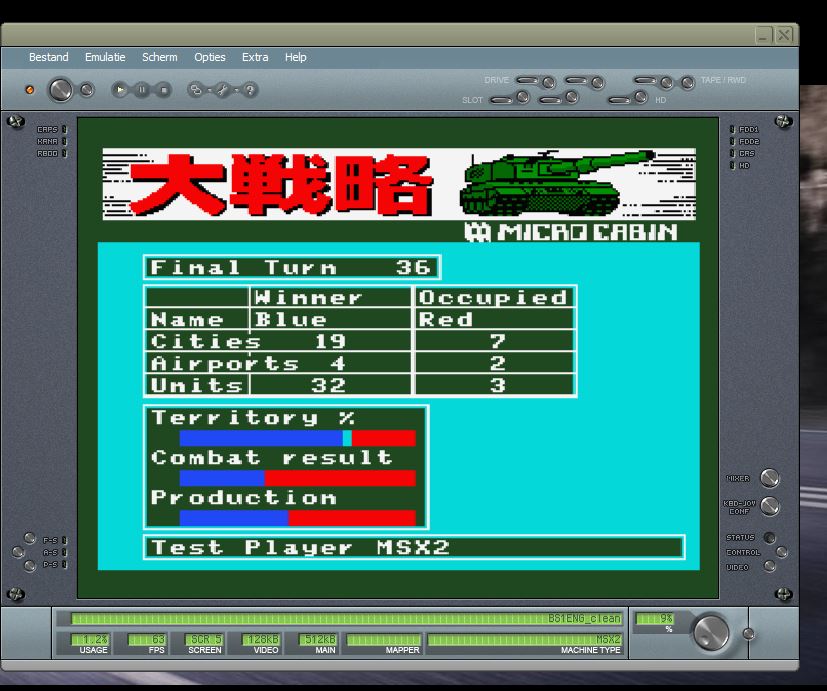Open the Bestand menu
The width and height of the screenshot is (827, 691).
click(x=49, y=57)
